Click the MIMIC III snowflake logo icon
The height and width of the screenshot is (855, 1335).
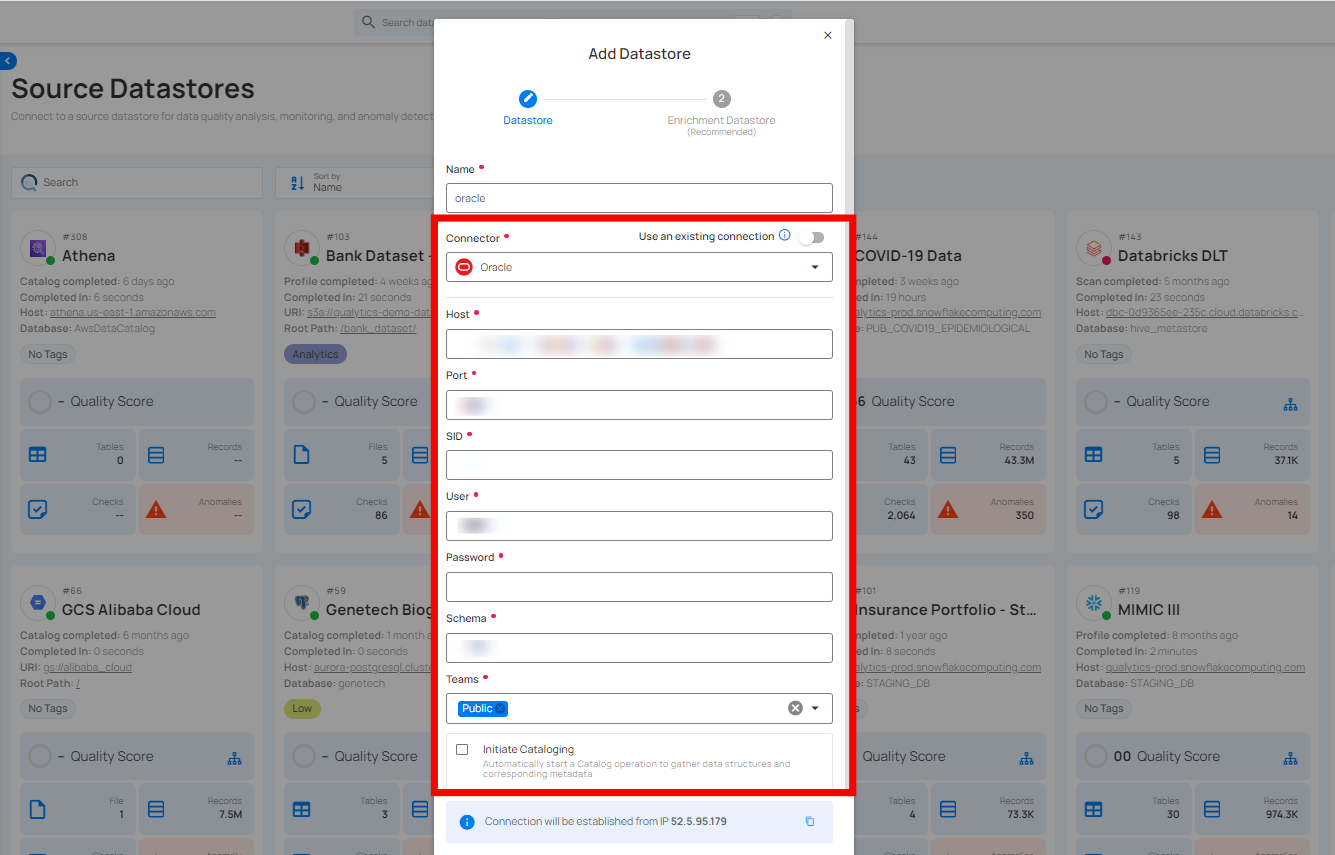click(x=1094, y=602)
